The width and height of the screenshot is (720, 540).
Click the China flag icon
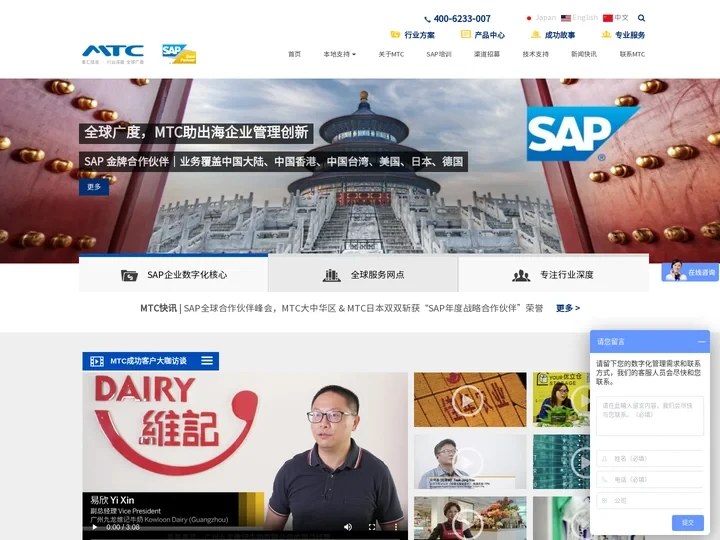pos(608,18)
